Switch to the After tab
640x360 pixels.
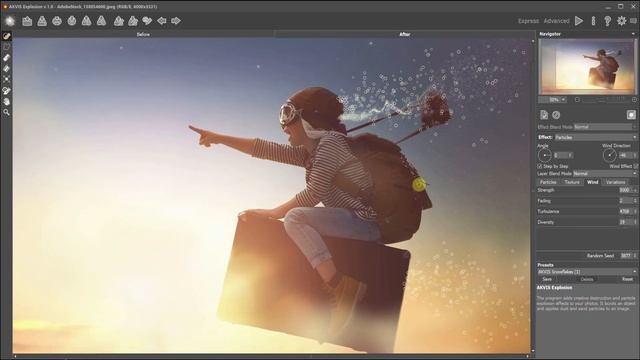click(x=404, y=35)
